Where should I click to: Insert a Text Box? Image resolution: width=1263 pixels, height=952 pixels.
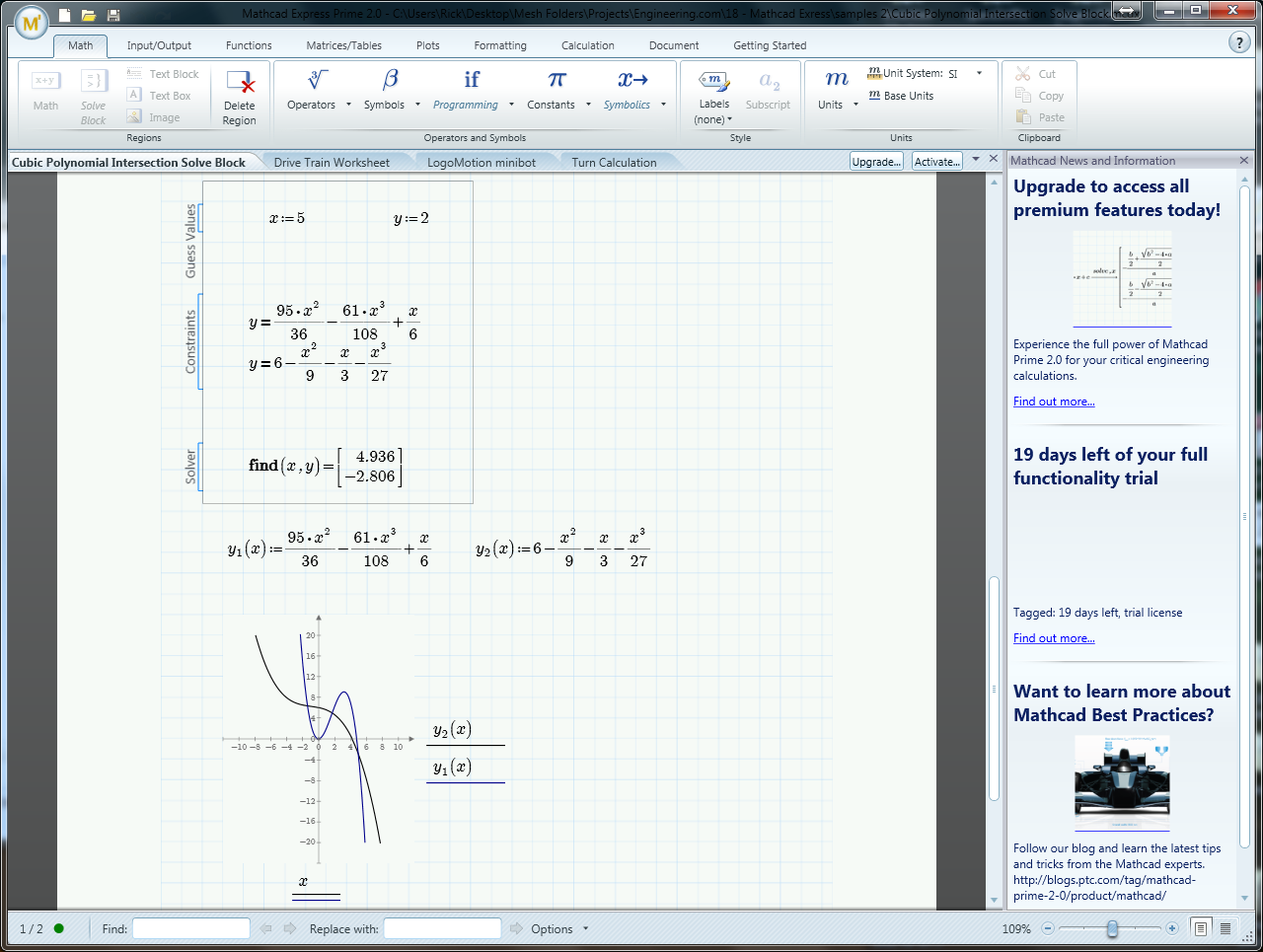point(159,96)
